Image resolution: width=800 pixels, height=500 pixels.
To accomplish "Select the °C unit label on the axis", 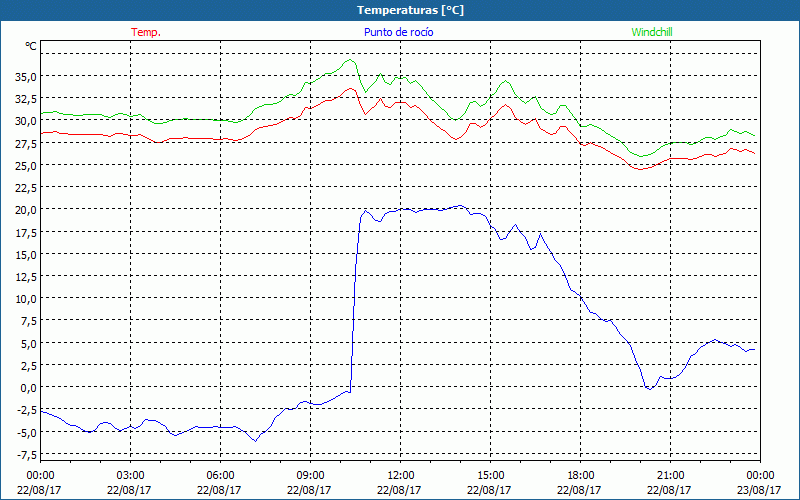I will coord(31,46).
